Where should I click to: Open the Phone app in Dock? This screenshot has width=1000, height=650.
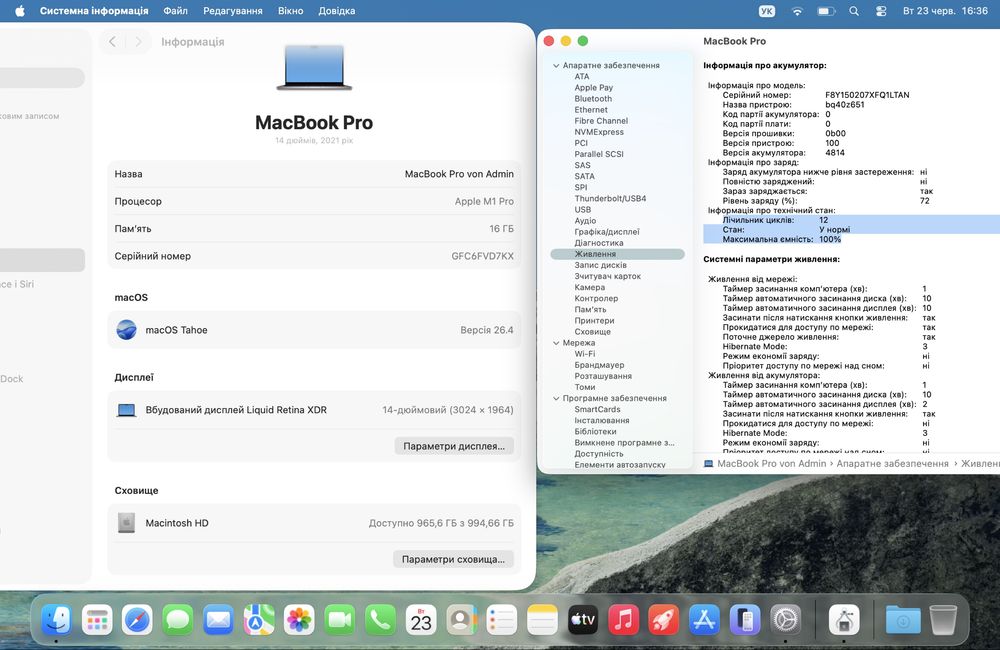tap(380, 619)
